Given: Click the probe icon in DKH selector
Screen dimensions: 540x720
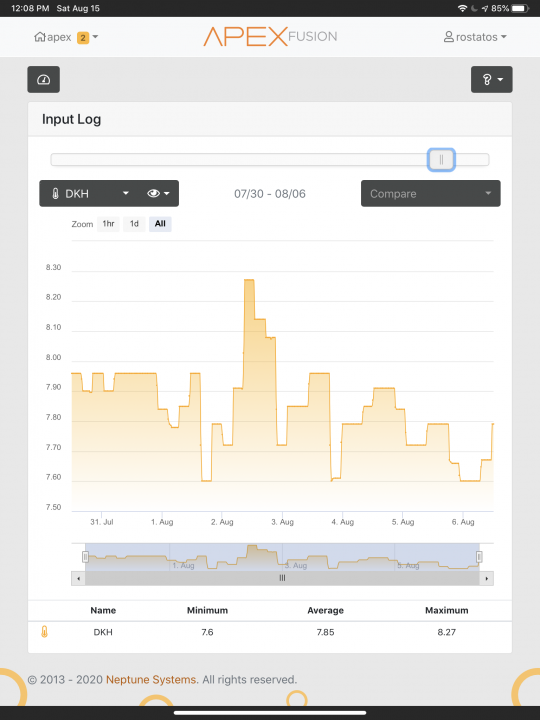Looking at the screenshot, I should tap(55, 194).
